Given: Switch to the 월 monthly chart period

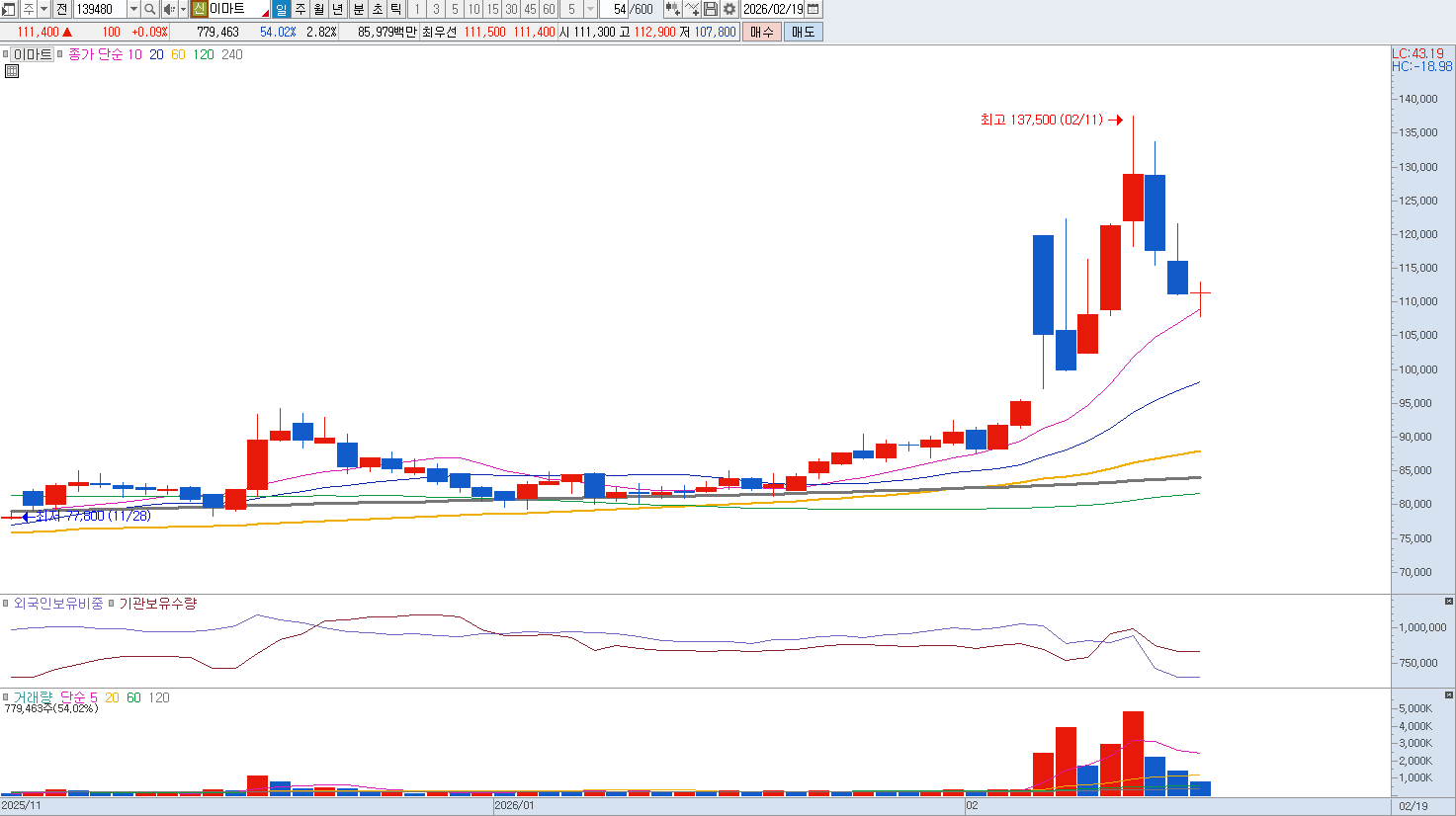Looking at the screenshot, I should [318, 9].
